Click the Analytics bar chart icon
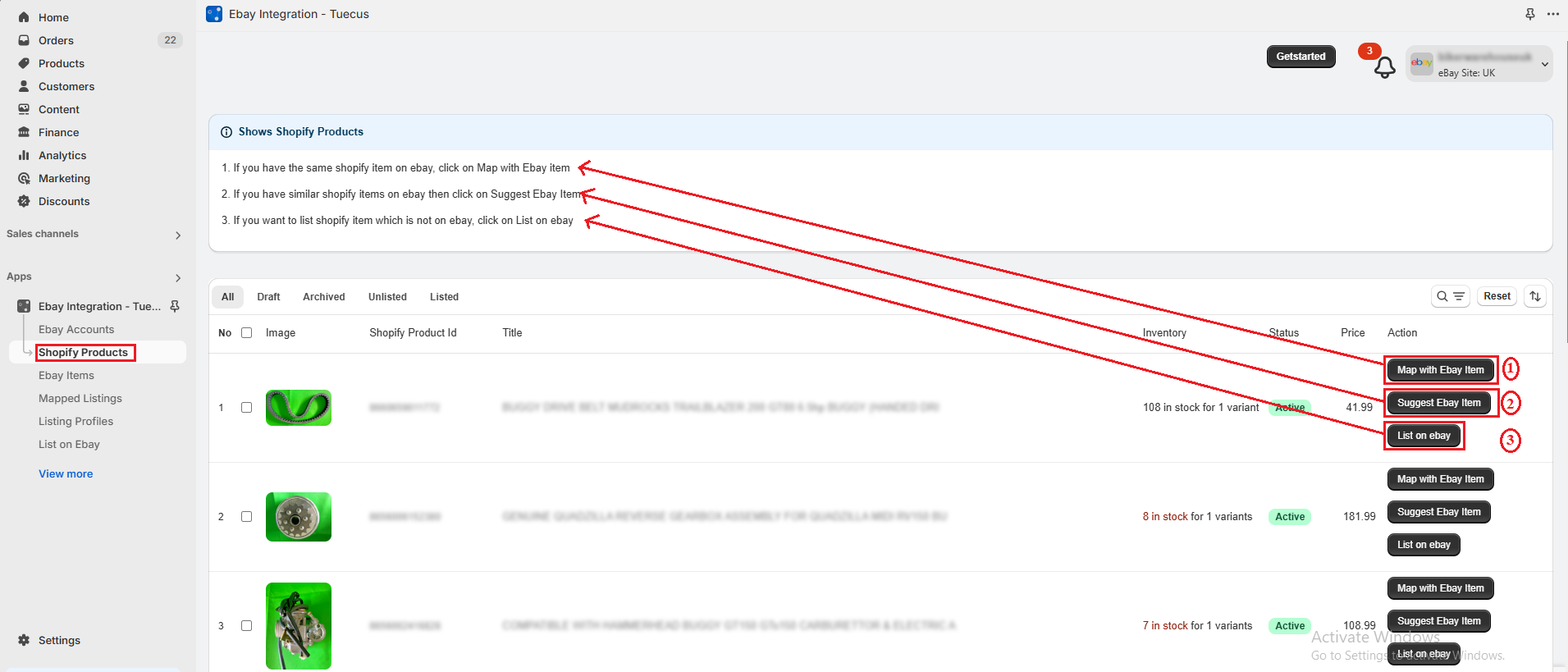This screenshot has height=672, width=1568. (24, 155)
